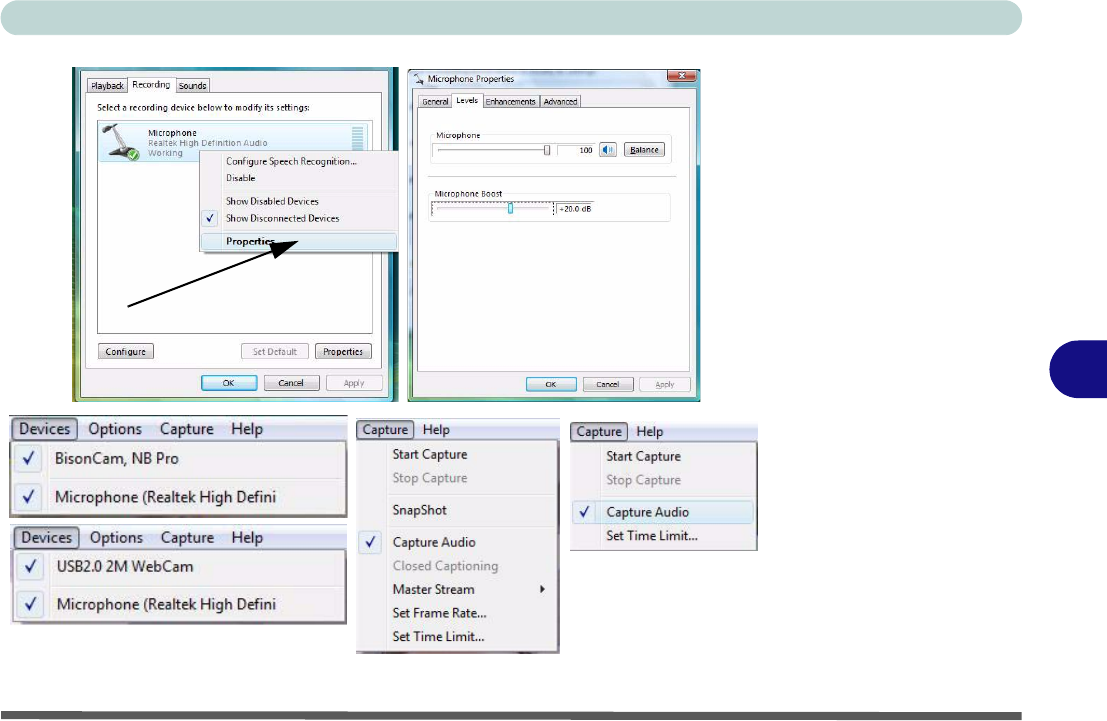This screenshot has width=1107, height=721.
Task: Select the Levels tab
Action: coord(467,100)
